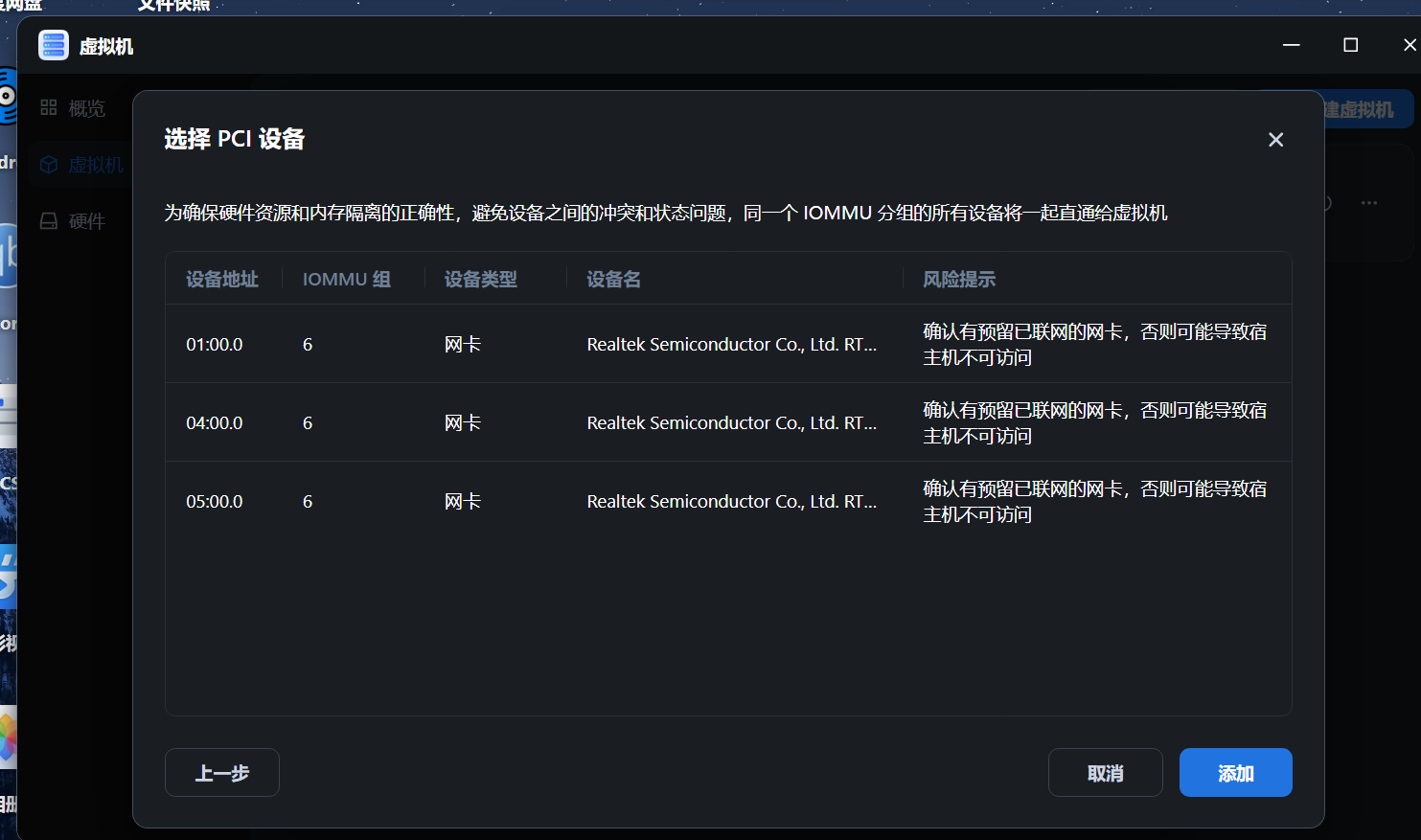This screenshot has width=1421, height=840.
Task: Click the 设备名 column header
Action: [614, 280]
